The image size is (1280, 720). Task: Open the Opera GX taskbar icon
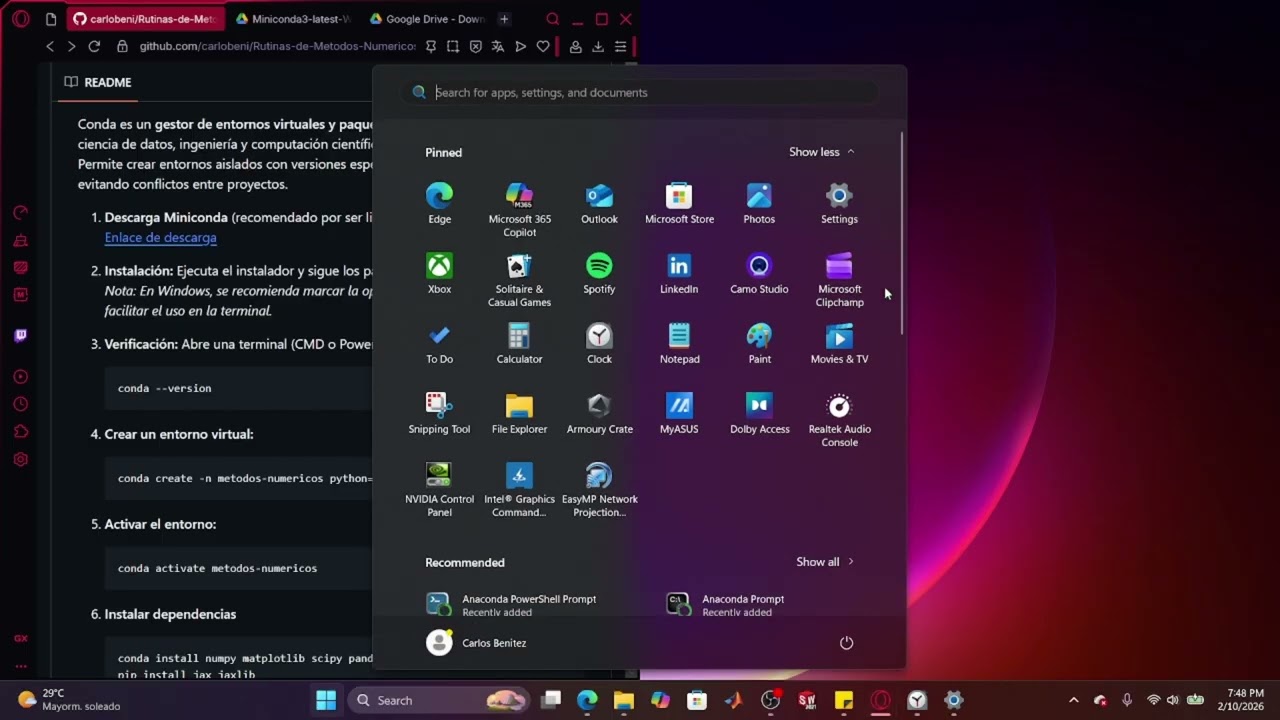click(880, 700)
